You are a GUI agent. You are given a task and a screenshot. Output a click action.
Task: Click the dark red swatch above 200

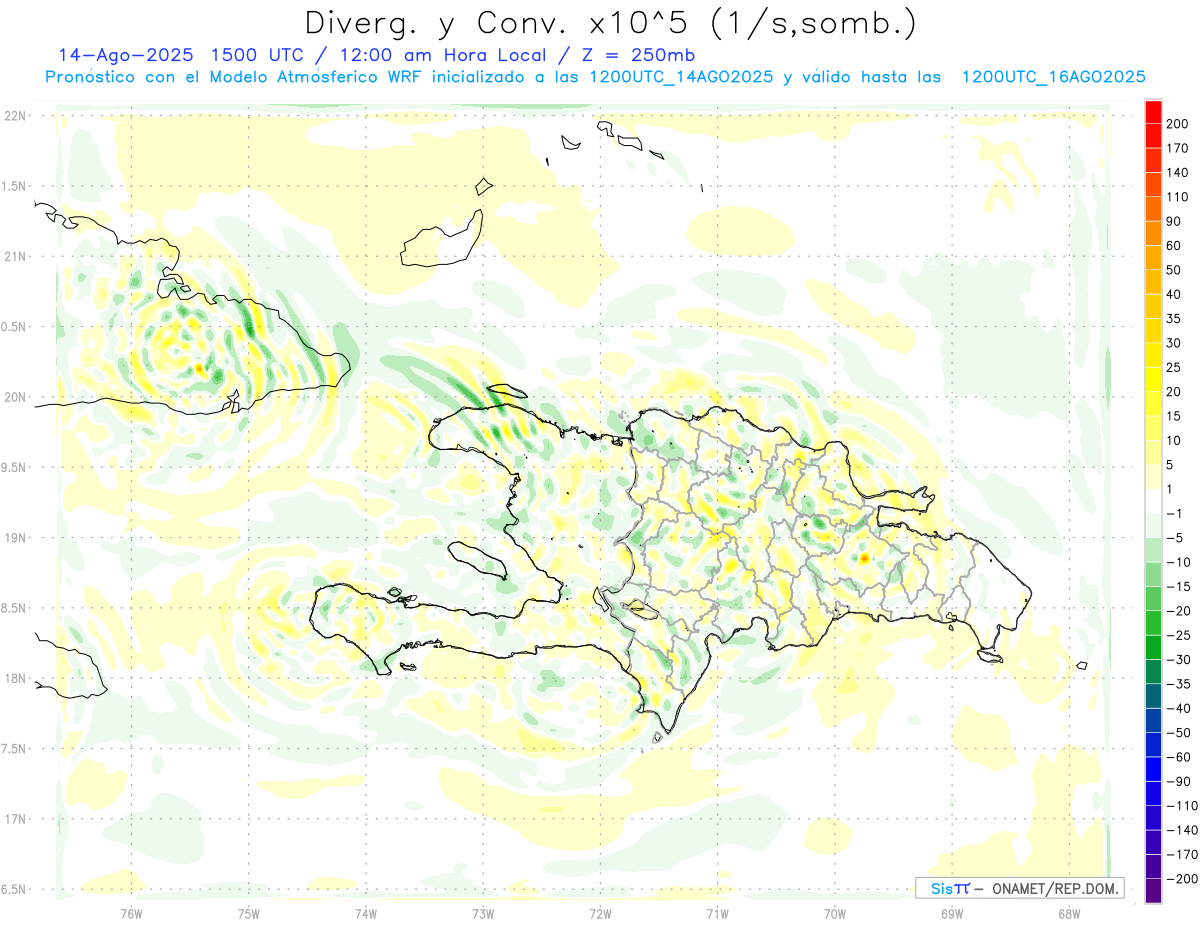pyautogui.click(x=1153, y=111)
